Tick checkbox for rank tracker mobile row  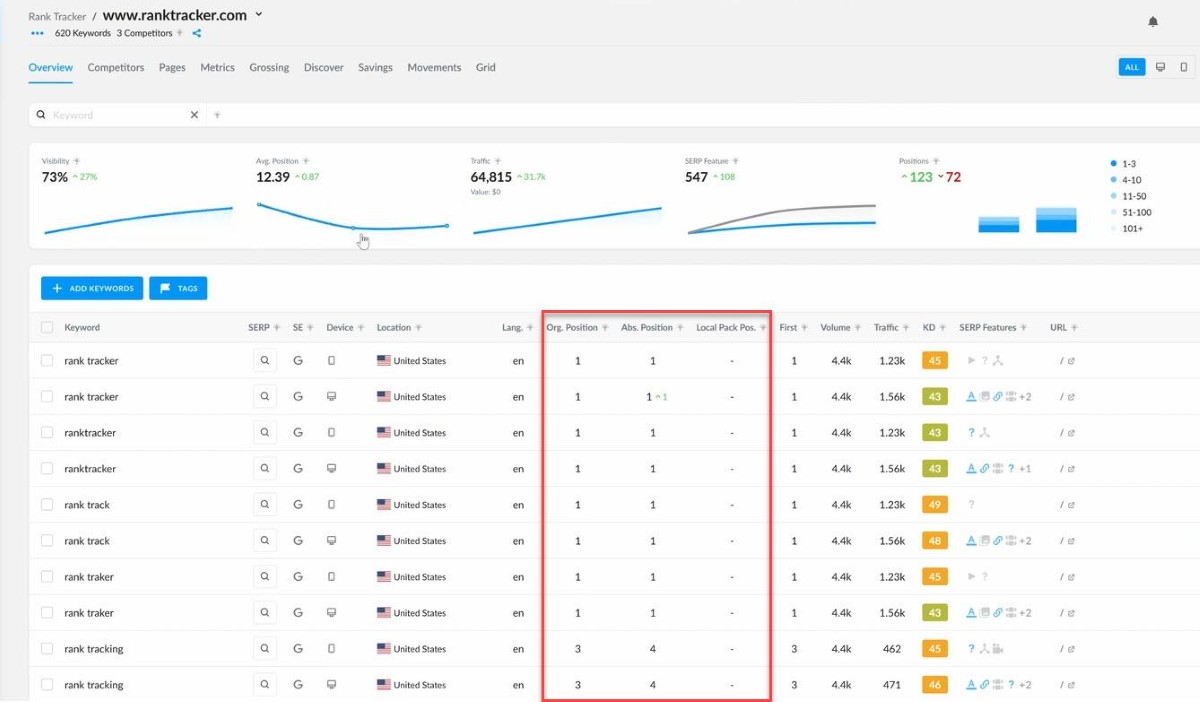(x=47, y=360)
